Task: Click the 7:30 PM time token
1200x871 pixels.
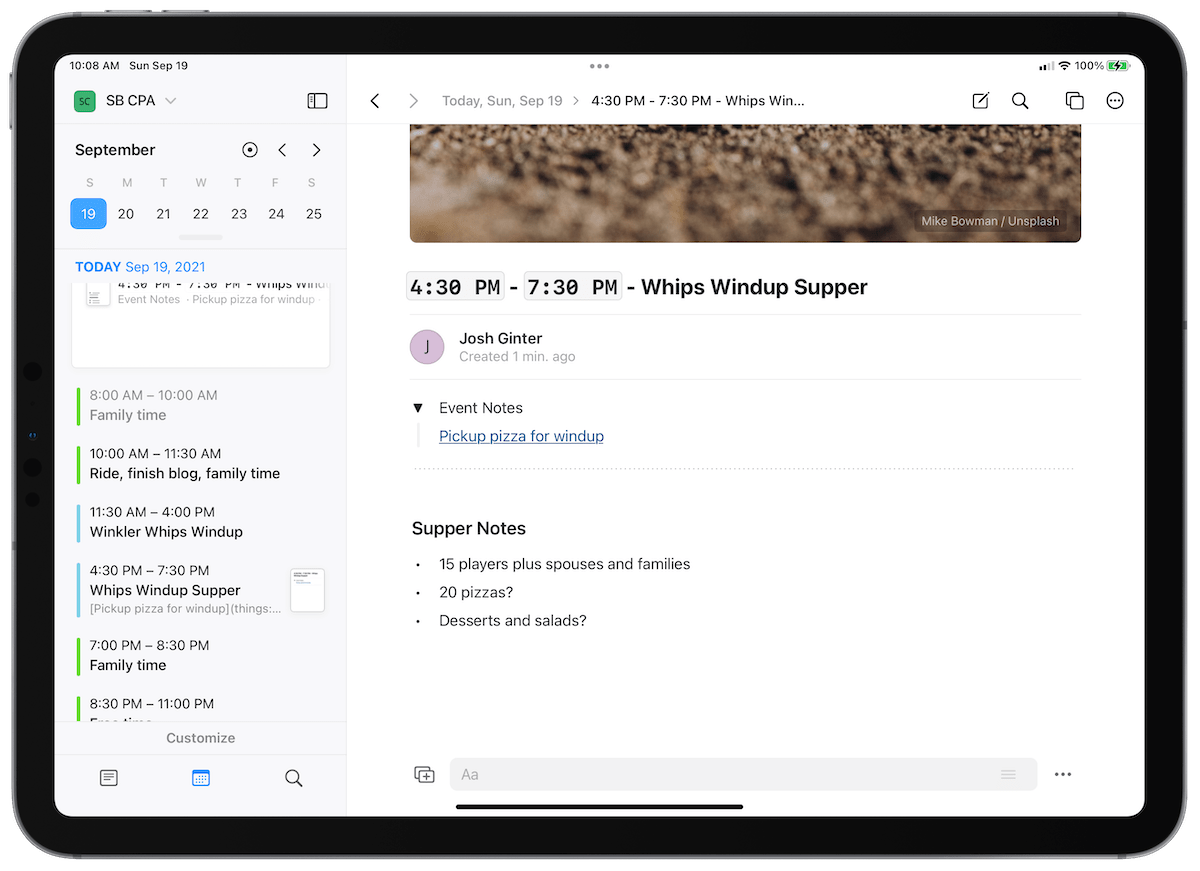Action: [x=573, y=287]
